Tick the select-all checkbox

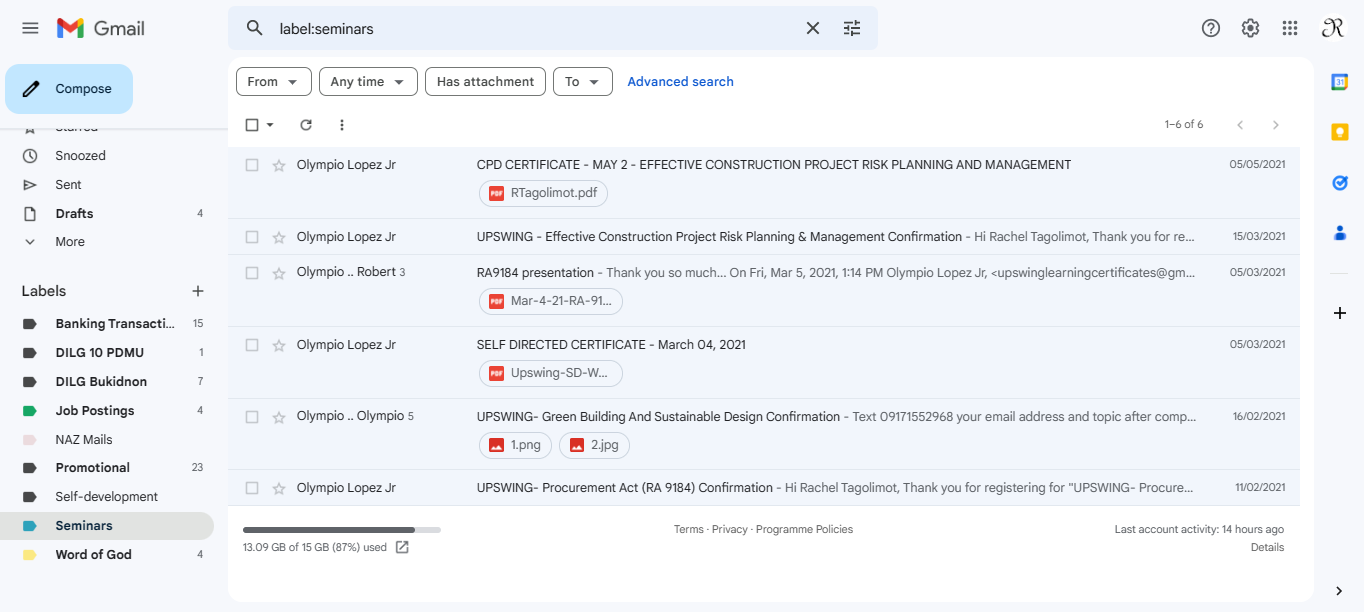tap(252, 125)
